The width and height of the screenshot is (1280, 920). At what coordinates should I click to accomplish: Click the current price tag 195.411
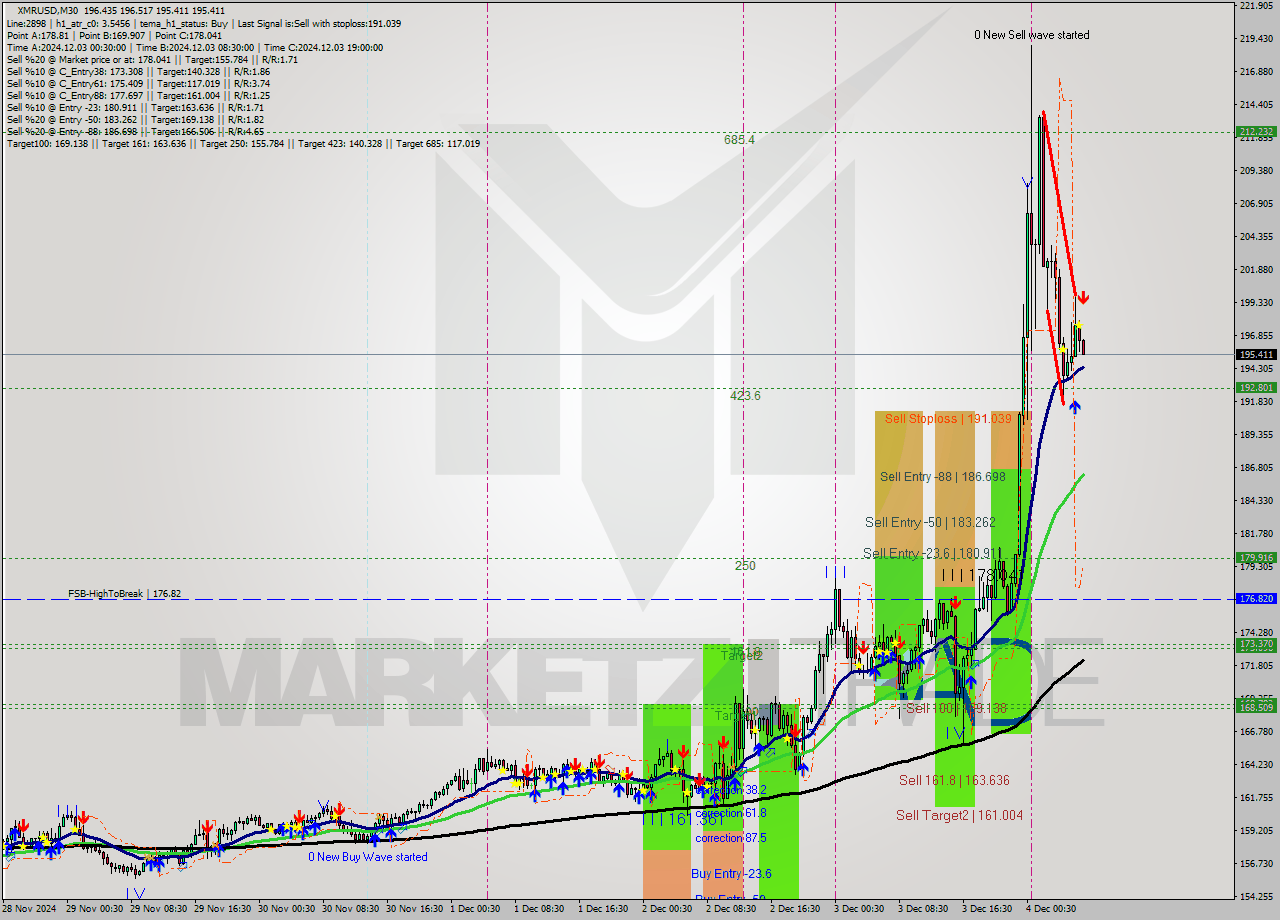(1256, 355)
